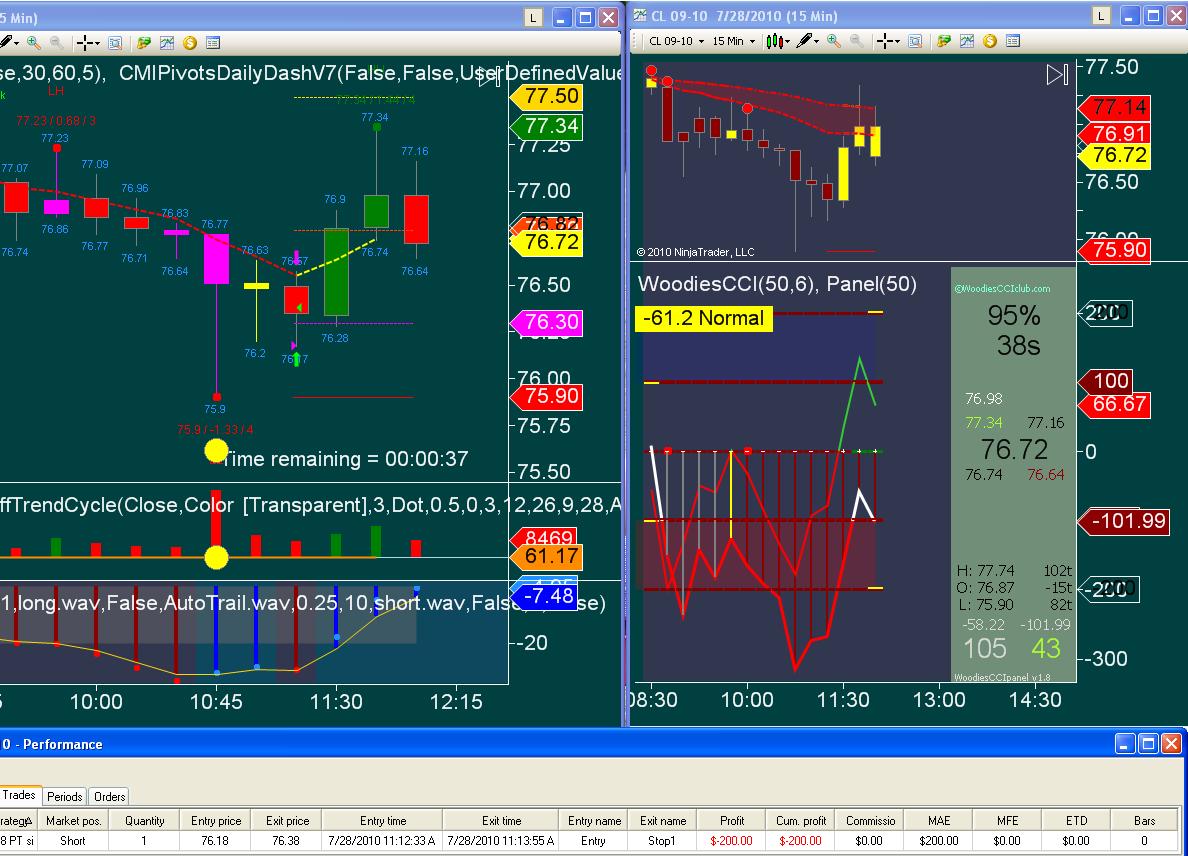The width and height of the screenshot is (1188, 856).
Task: Sort by Entry price column header
Action: click(216, 820)
